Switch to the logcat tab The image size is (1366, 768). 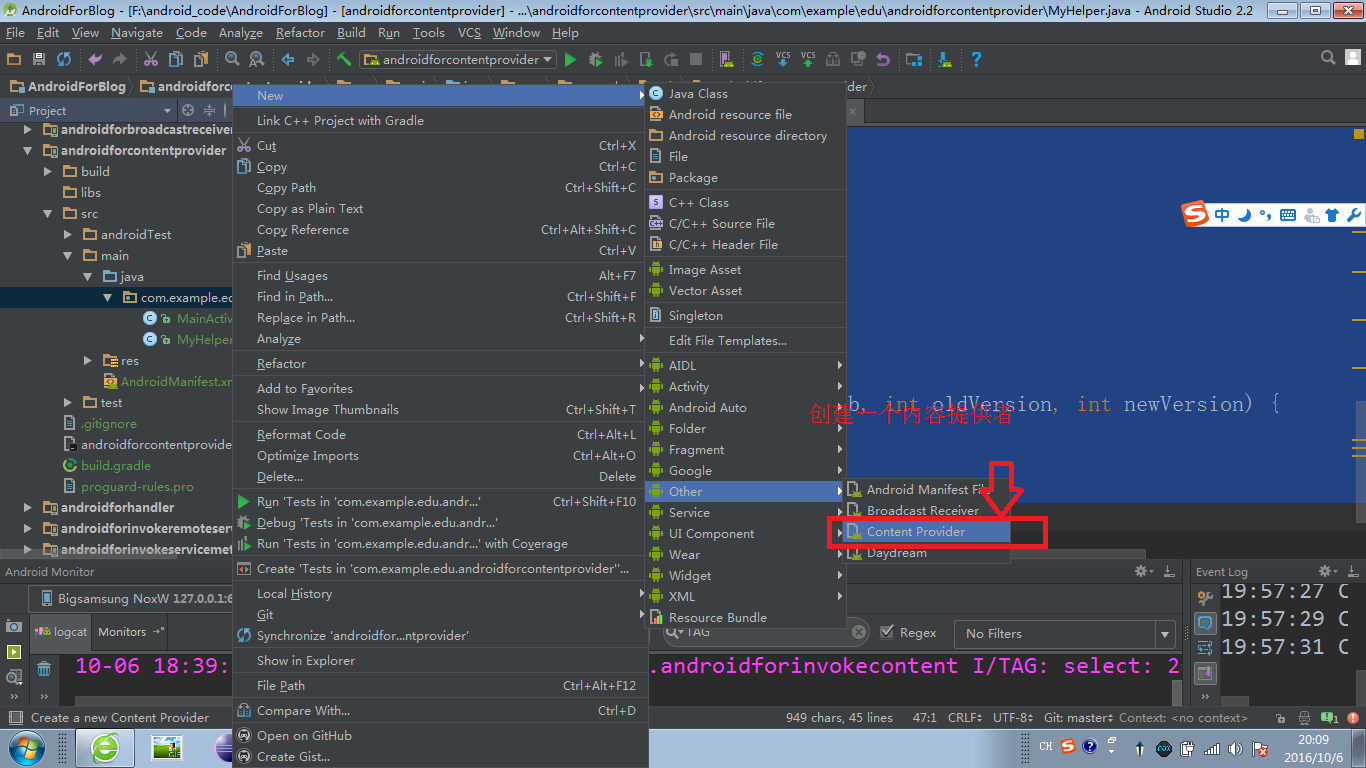point(61,632)
